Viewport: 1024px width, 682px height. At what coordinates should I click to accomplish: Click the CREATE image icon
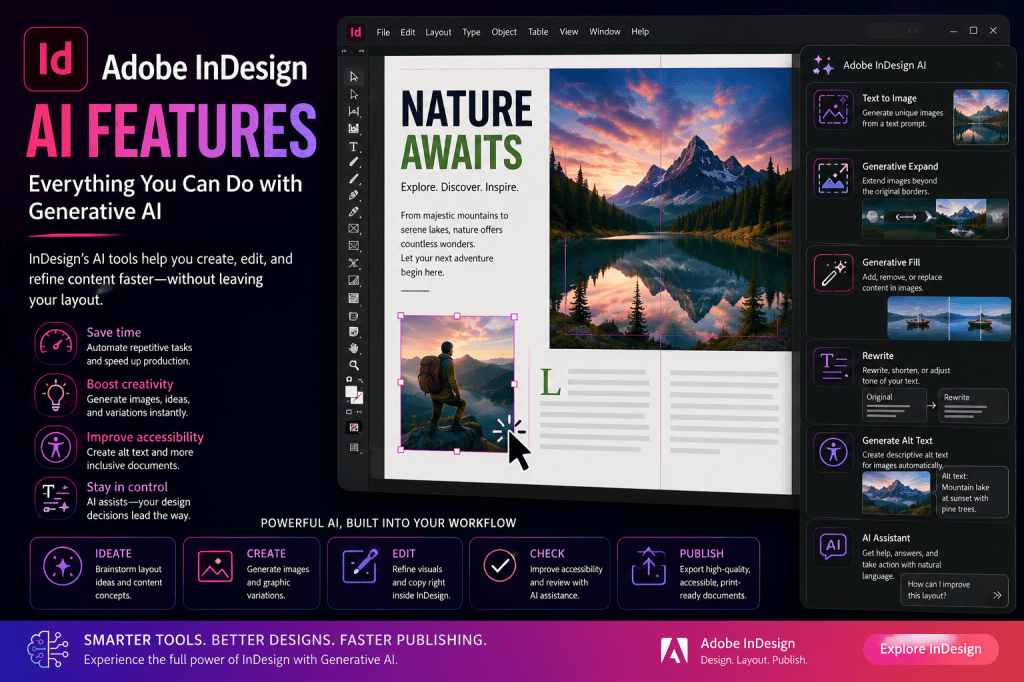tap(215, 566)
